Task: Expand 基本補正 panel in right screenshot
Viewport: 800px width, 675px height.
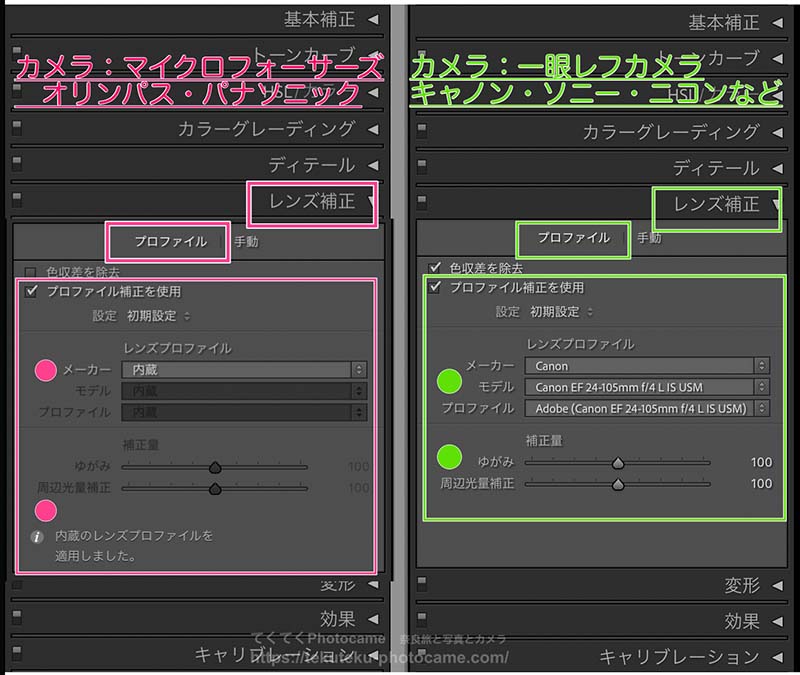Action: pos(778,23)
